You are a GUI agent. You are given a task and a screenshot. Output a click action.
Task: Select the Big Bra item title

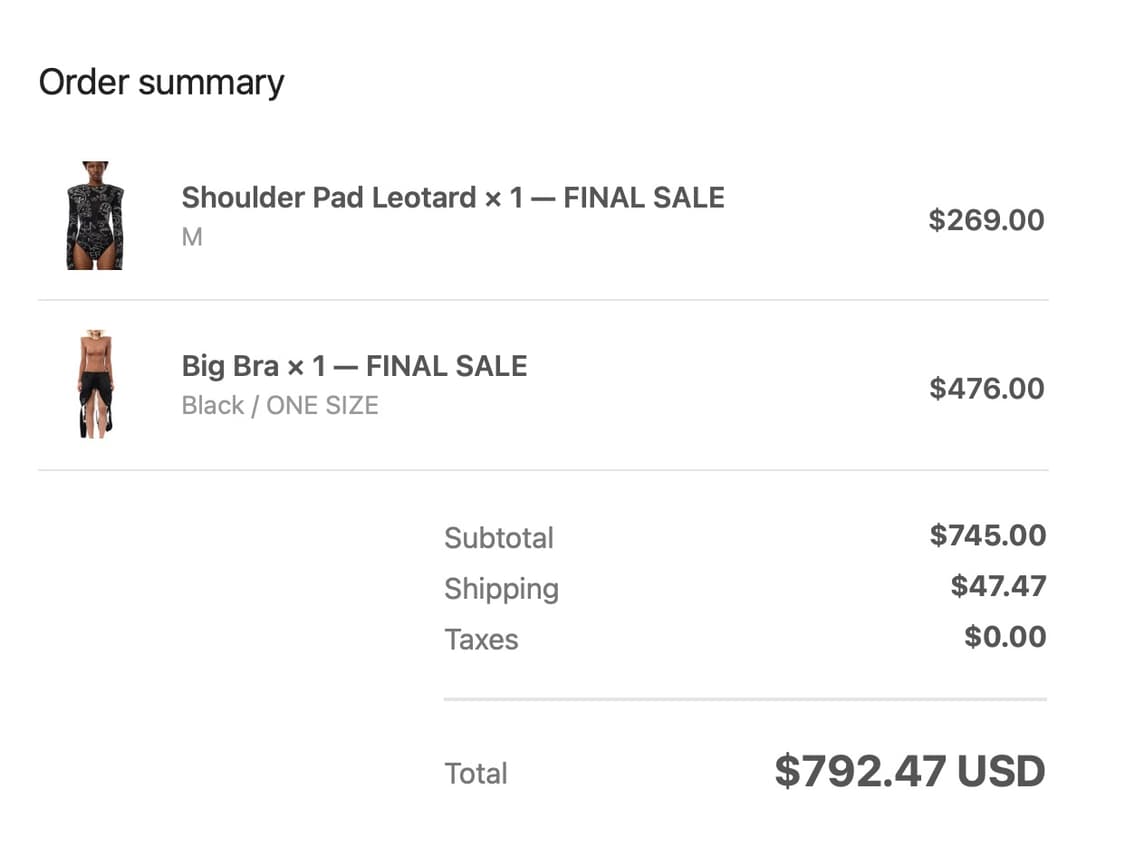pos(354,366)
